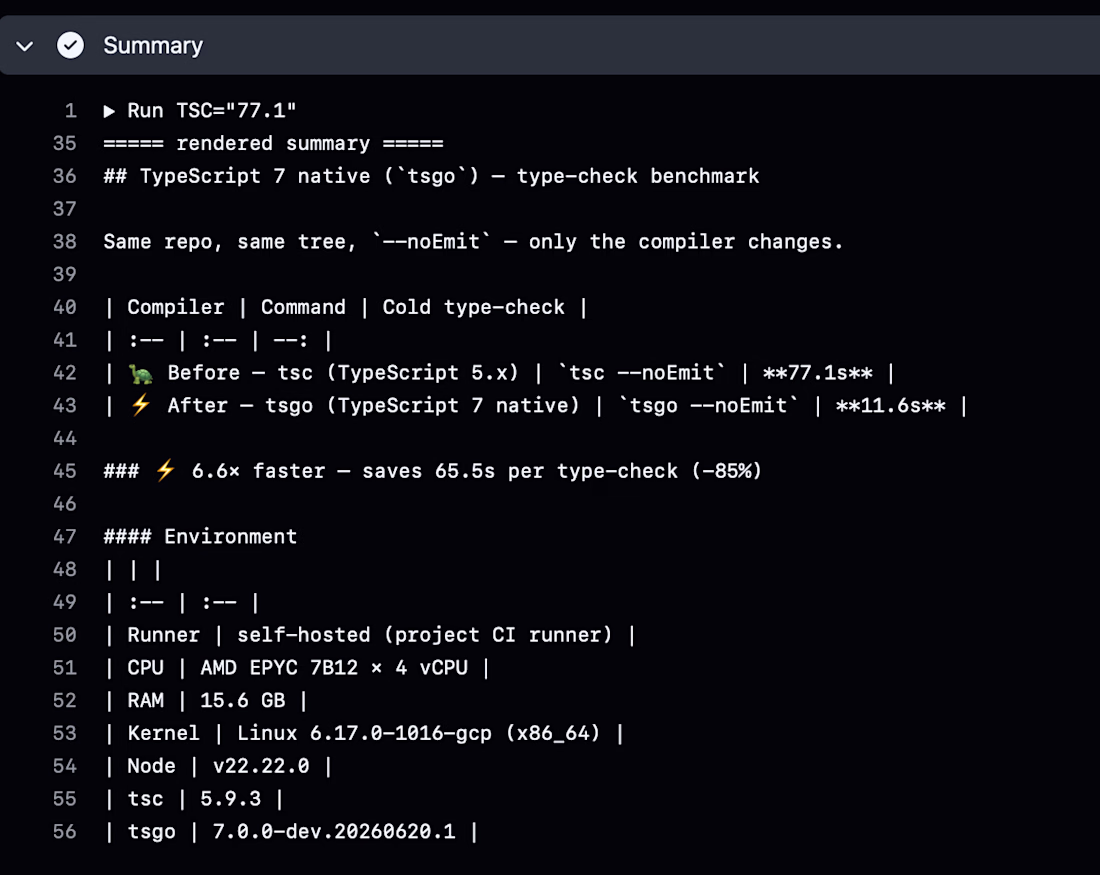The image size is (1100, 875).
Task: Click the tsc 5.9.3 row
Action: tap(193, 799)
